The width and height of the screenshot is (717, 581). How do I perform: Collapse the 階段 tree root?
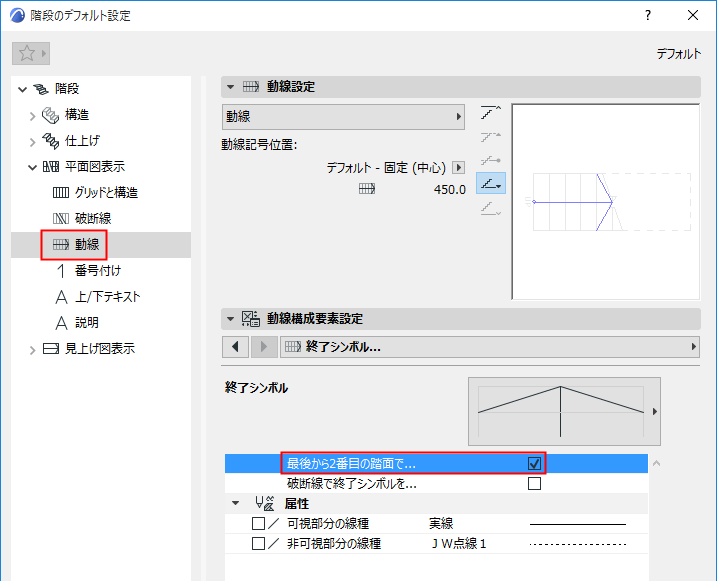(x=22, y=89)
